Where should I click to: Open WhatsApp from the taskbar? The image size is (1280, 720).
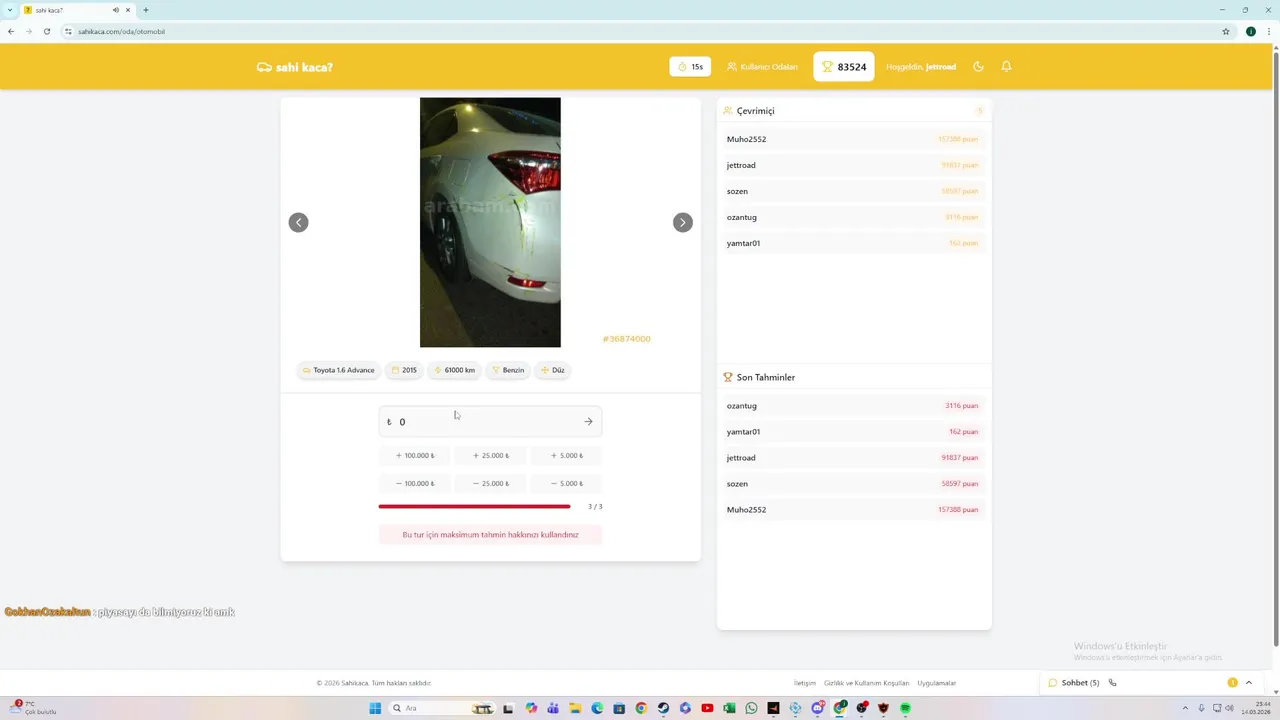751,708
